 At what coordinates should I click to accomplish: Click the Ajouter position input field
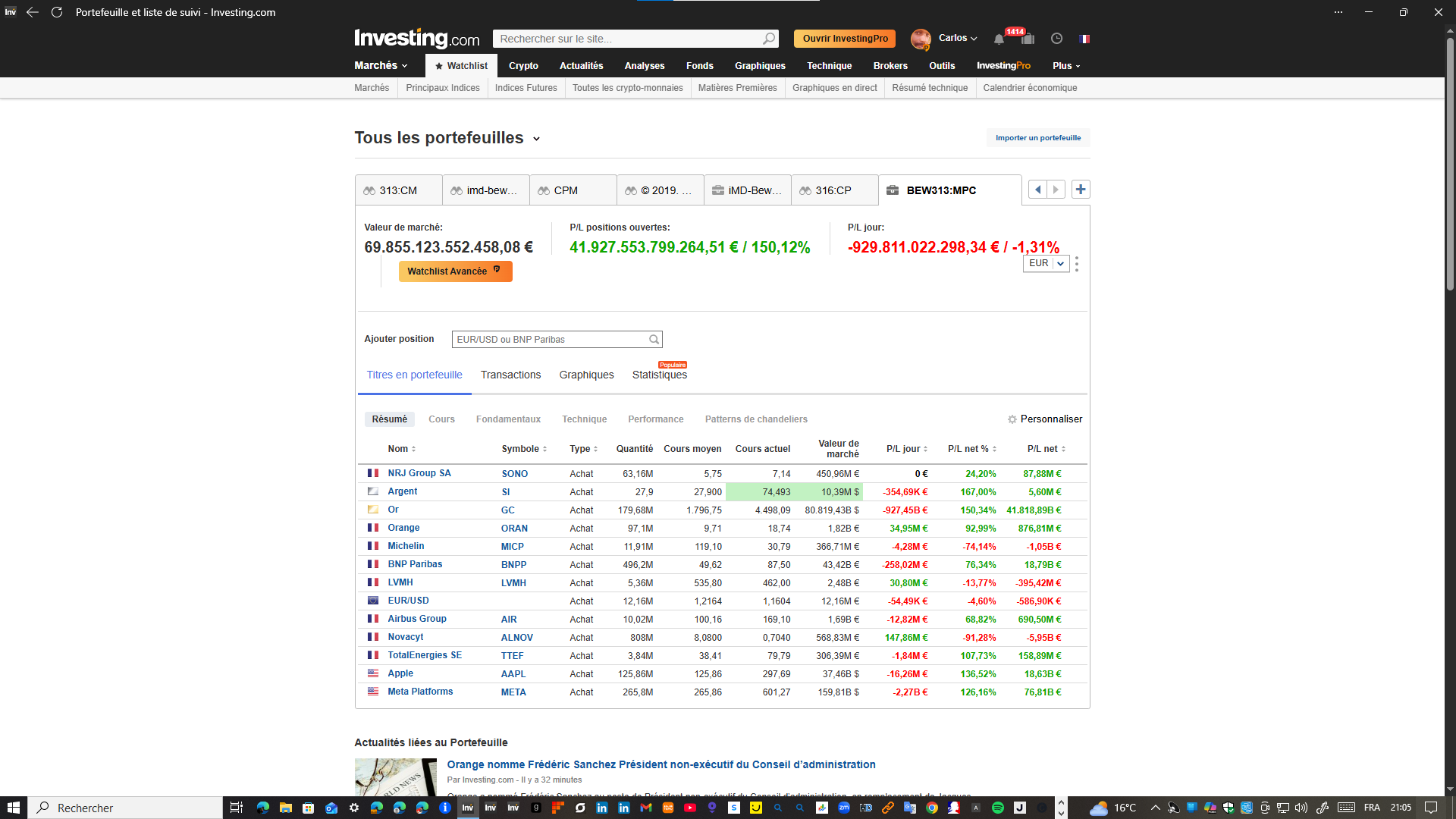tap(550, 340)
